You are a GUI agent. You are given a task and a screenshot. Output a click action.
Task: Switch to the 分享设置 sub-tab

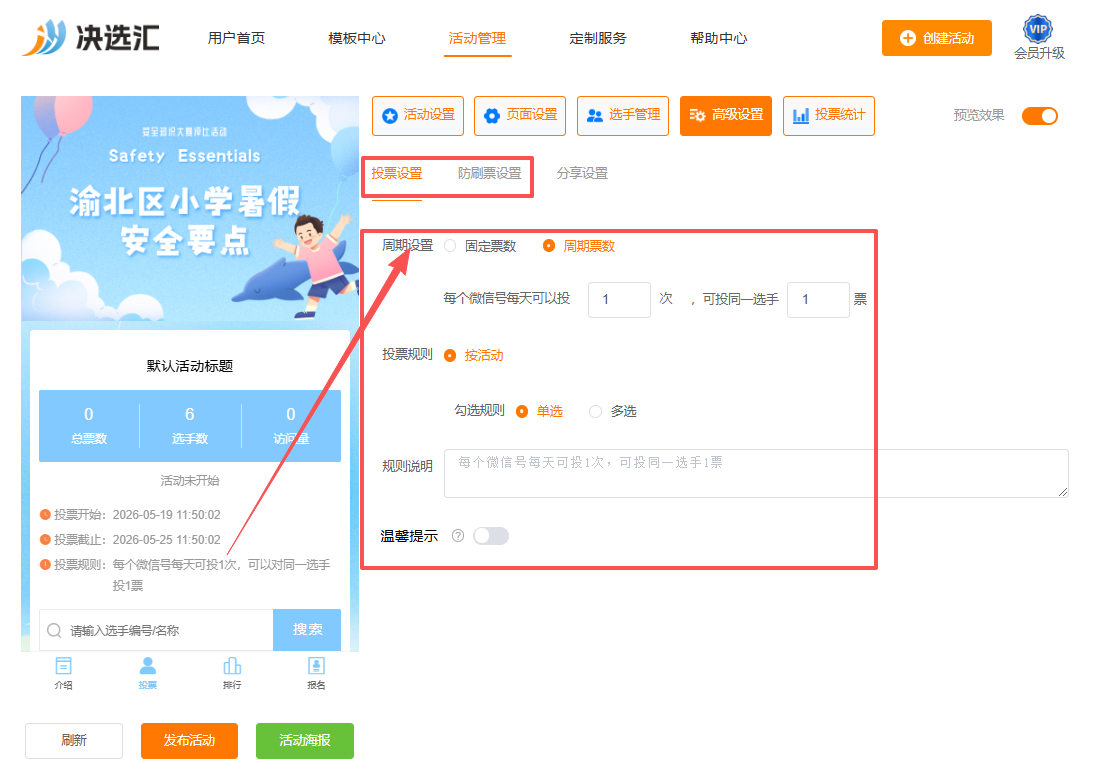tap(582, 173)
